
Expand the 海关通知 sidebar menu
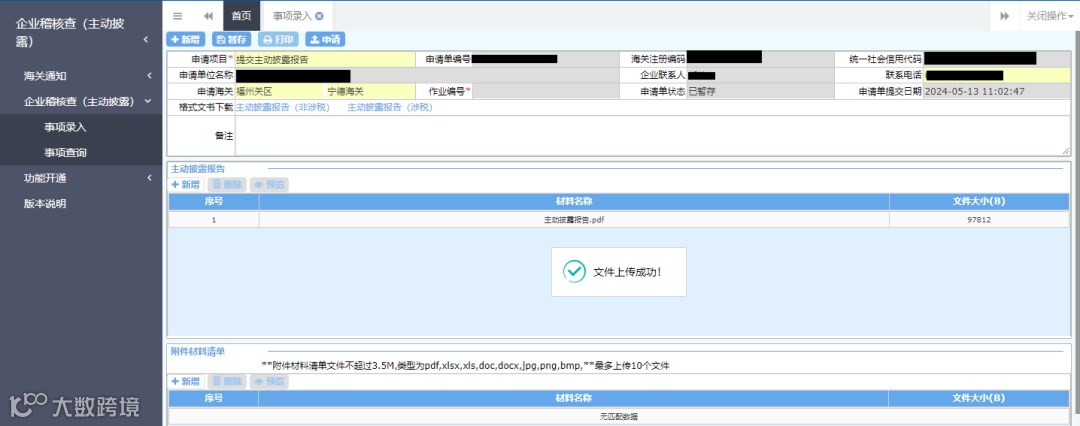pyautogui.click(x=81, y=76)
